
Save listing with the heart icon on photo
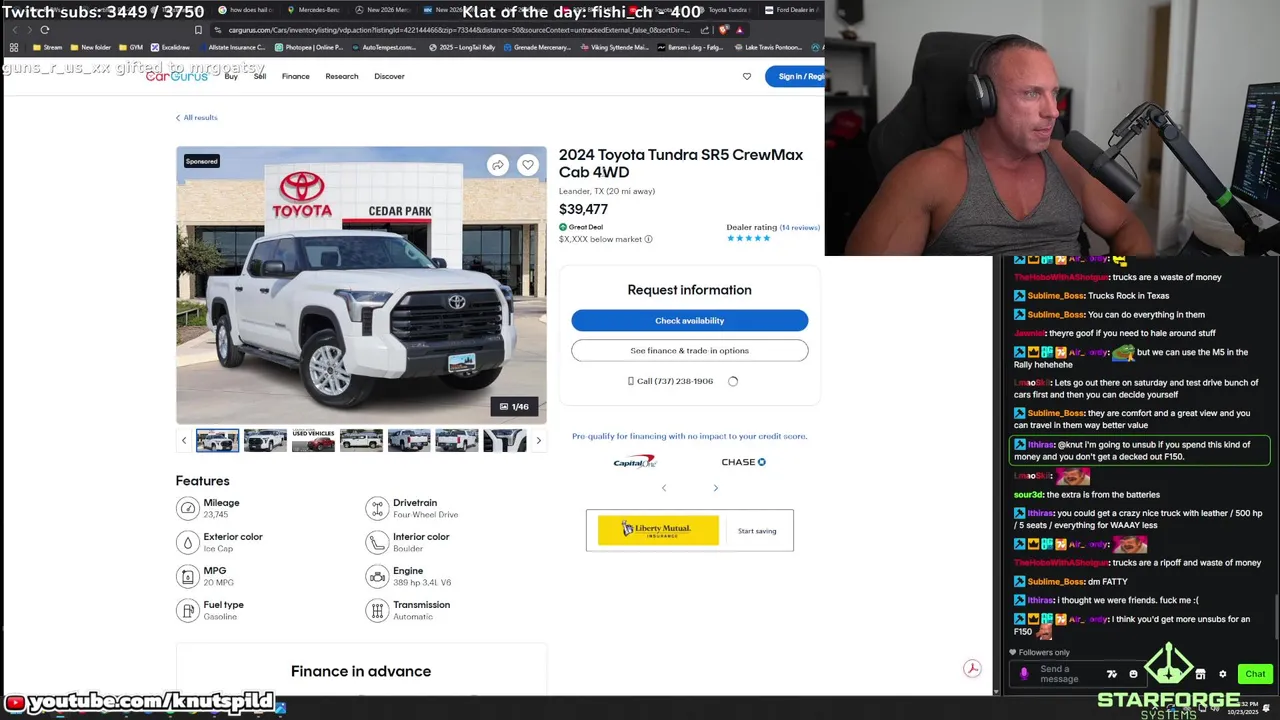(528, 165)
